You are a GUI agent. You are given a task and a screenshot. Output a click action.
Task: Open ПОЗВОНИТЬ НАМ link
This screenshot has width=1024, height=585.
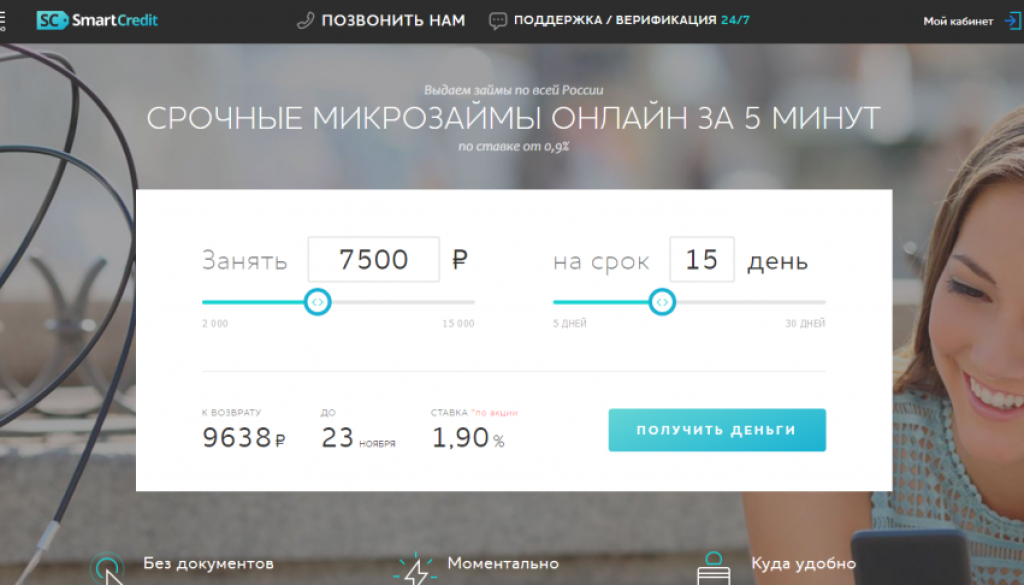393,21
